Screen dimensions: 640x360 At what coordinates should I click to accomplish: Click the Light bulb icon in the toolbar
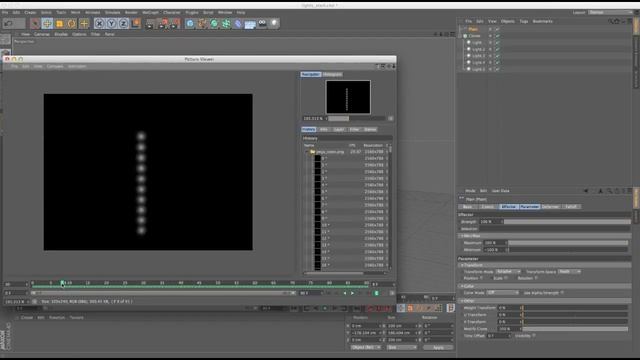274,24
